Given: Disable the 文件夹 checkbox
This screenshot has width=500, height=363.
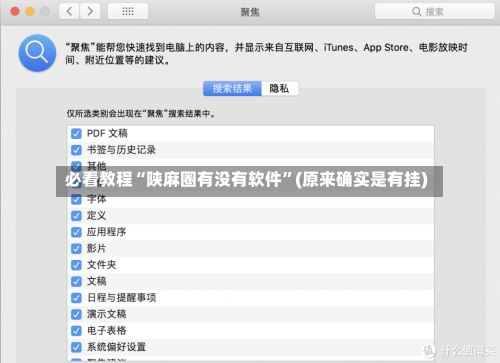Looking at the screenshot, I should tap(76, 265).
